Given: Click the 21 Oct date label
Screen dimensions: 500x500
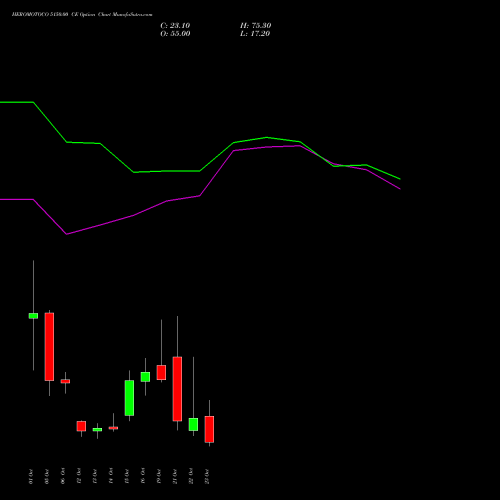Looking at the screenshot, I should [175, 477].
